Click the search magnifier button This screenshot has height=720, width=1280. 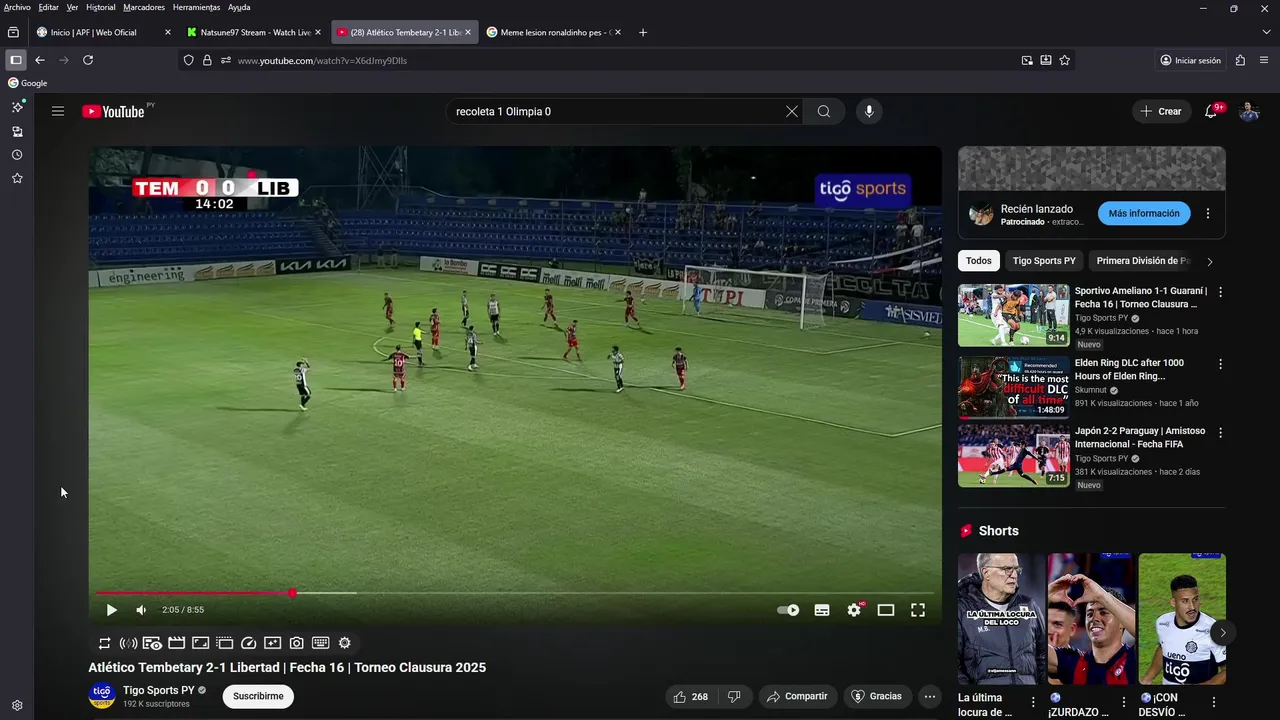[x=824, y=111]
